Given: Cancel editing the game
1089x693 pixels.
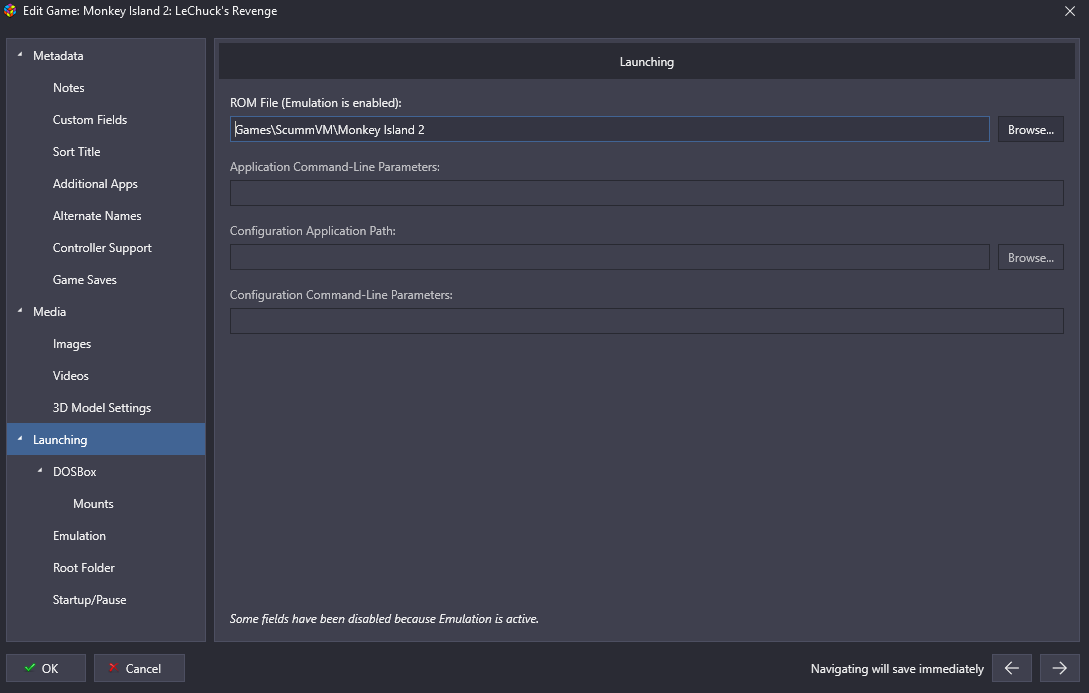Looking at the screenshot, I should [x=139, y=668].
